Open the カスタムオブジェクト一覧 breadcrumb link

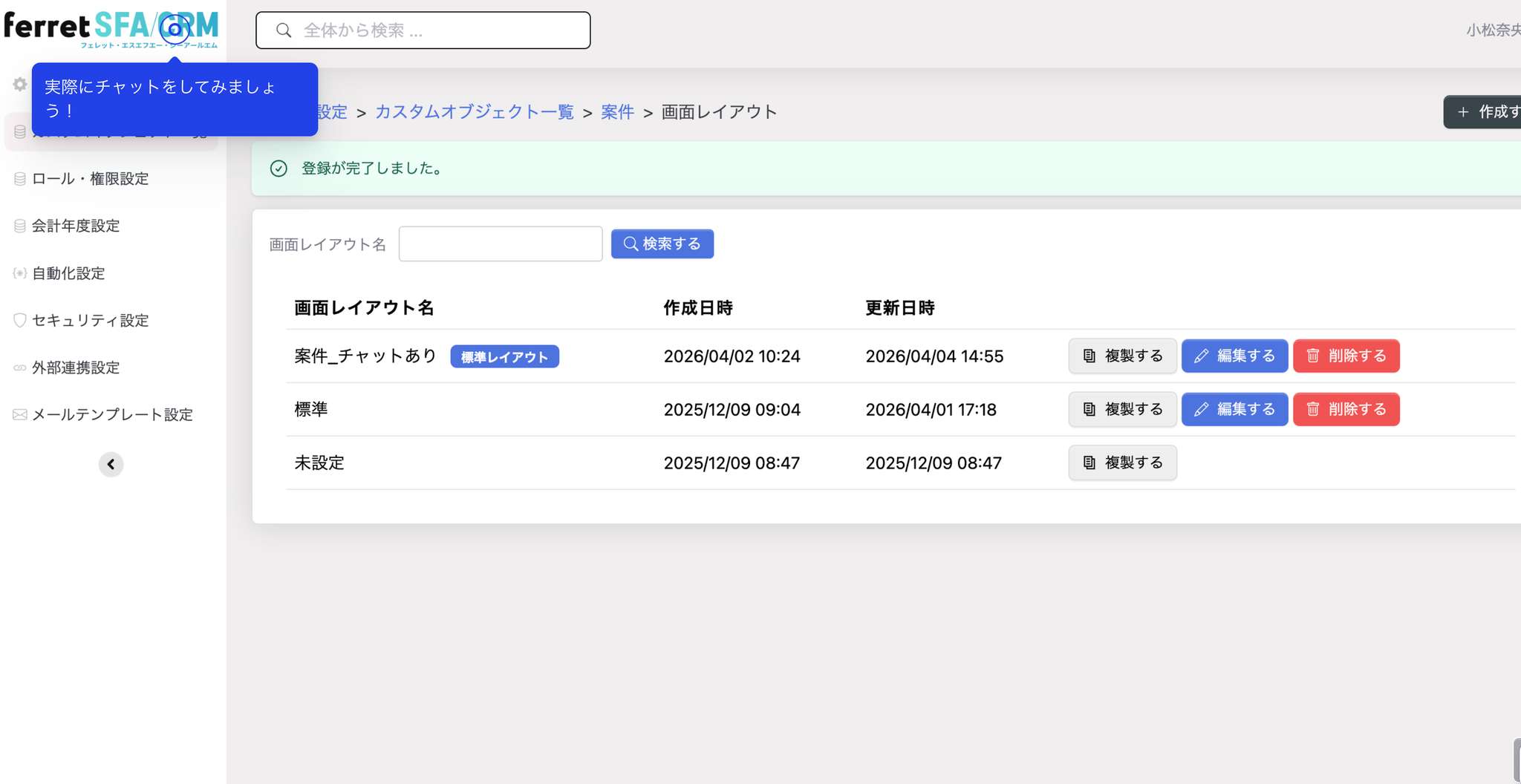[475, 112]
